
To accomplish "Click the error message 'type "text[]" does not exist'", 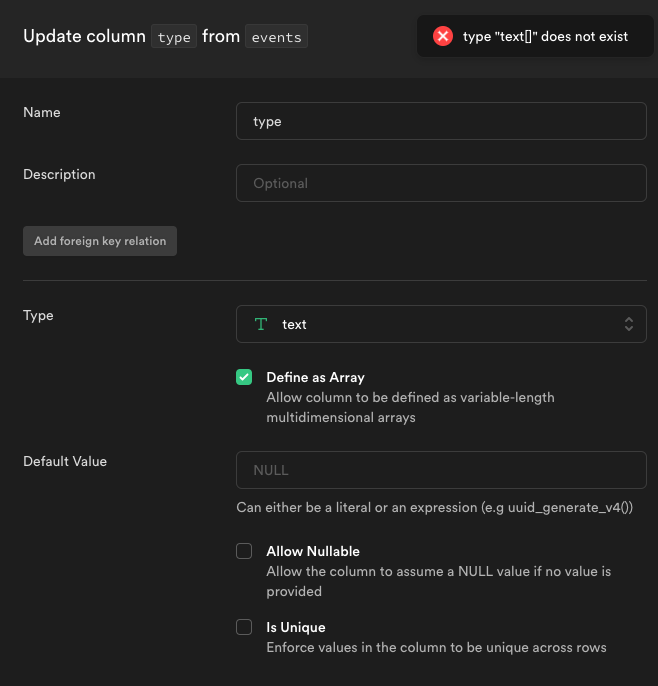I will (x=545, y=37).
